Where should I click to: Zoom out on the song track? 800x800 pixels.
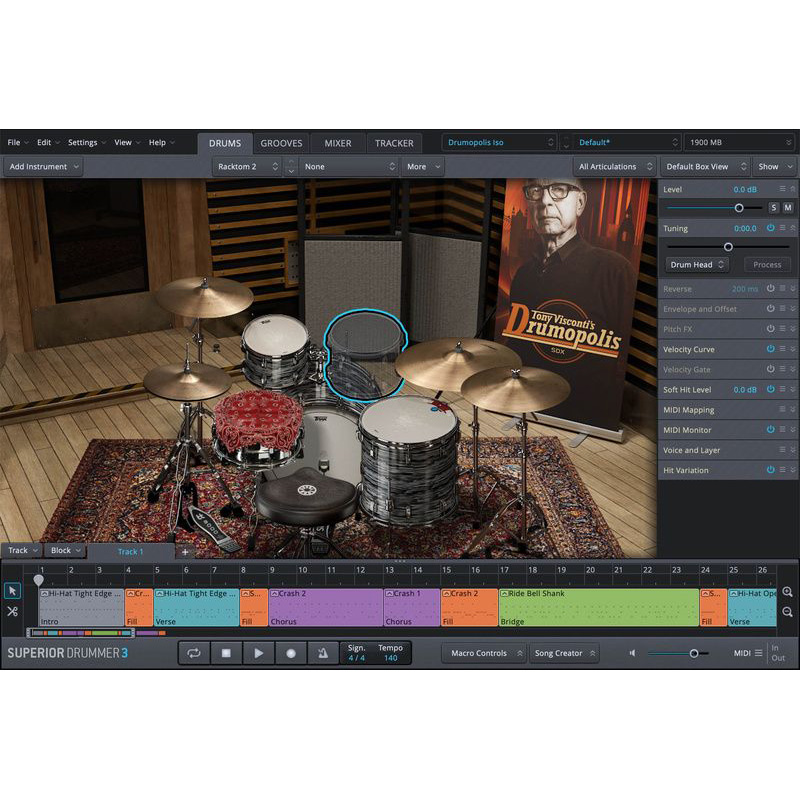[787, 612]
